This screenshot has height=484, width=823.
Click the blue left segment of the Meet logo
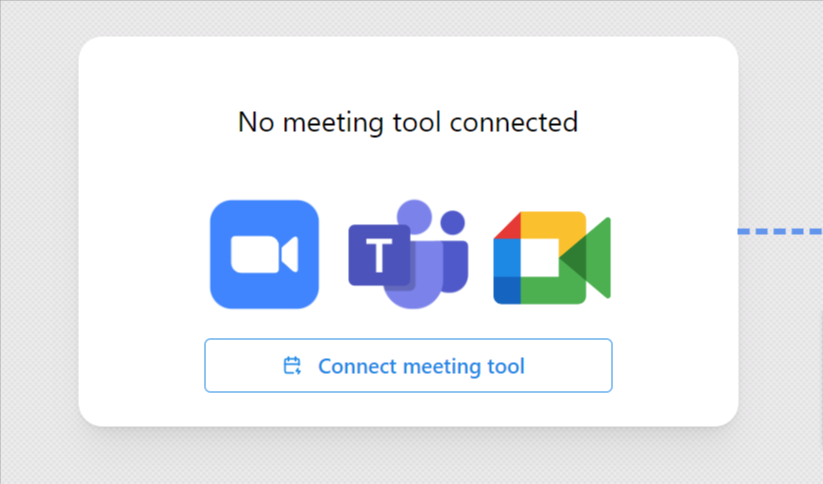click(x=506, y=258)
